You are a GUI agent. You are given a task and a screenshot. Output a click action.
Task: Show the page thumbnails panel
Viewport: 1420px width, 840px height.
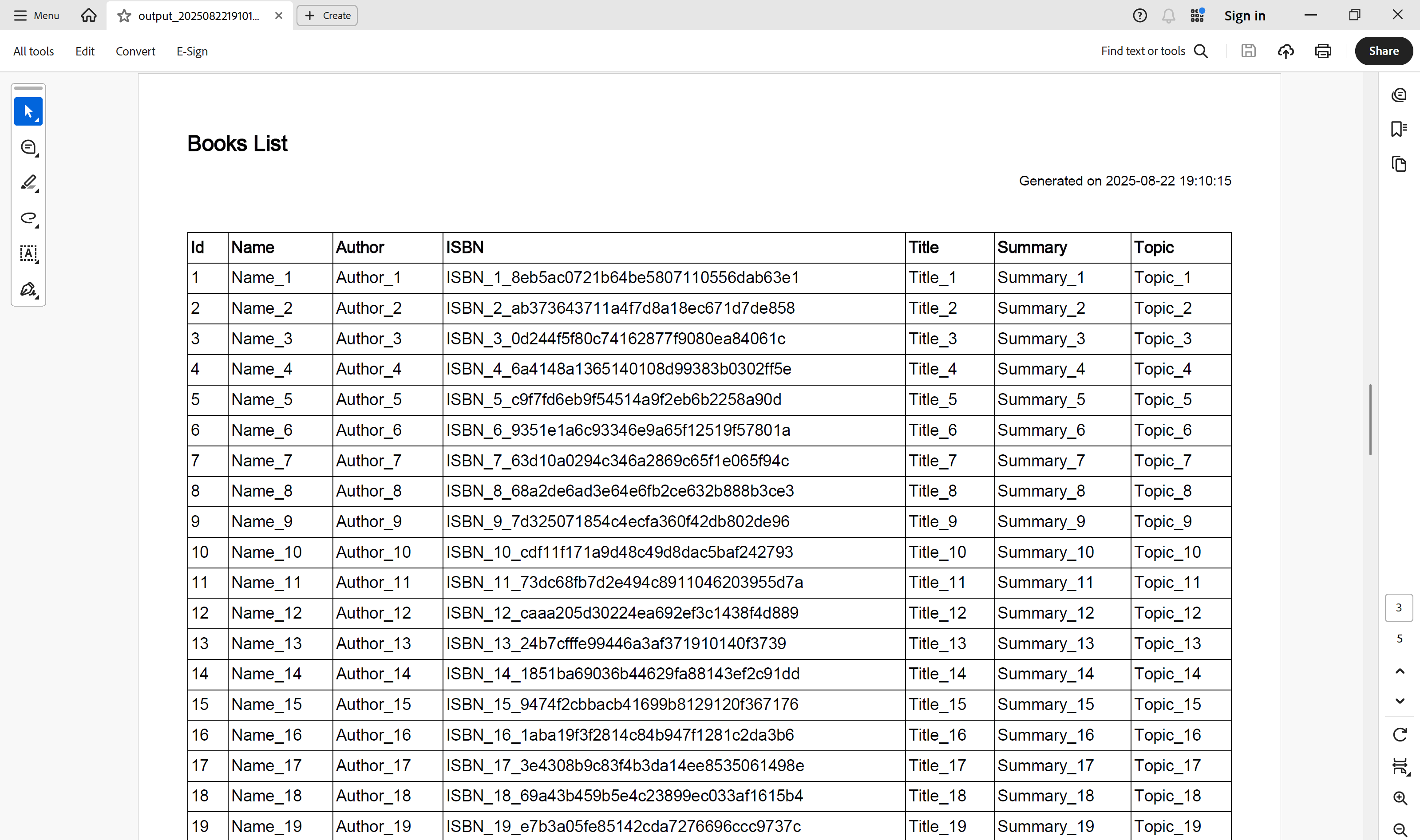point(1399,164)
